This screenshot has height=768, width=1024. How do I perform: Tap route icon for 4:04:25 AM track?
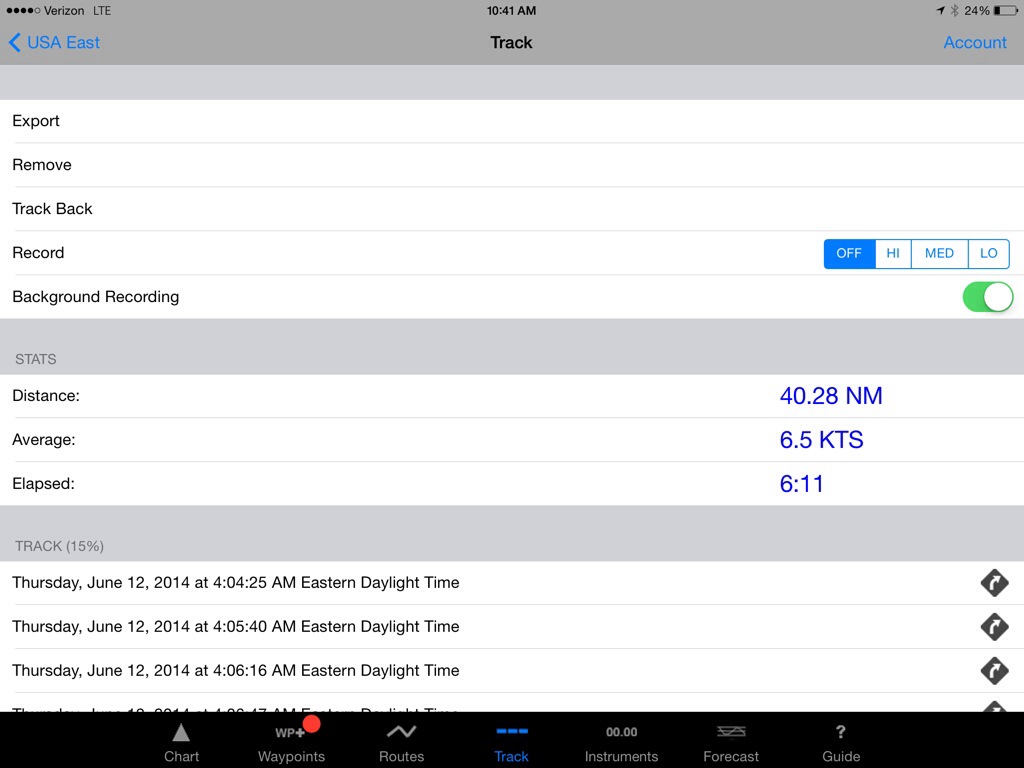tap(994, 583)
